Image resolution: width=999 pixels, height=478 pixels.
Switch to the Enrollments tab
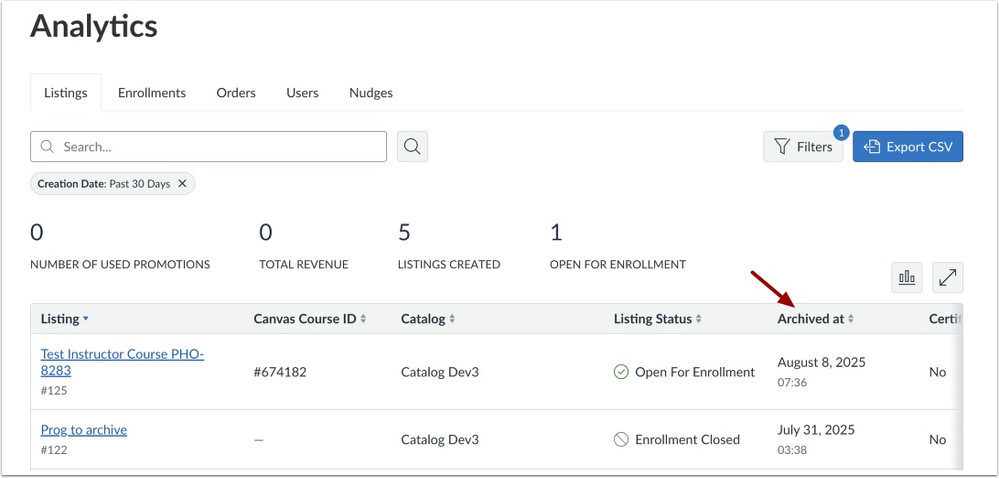click(x=152, y=93)
